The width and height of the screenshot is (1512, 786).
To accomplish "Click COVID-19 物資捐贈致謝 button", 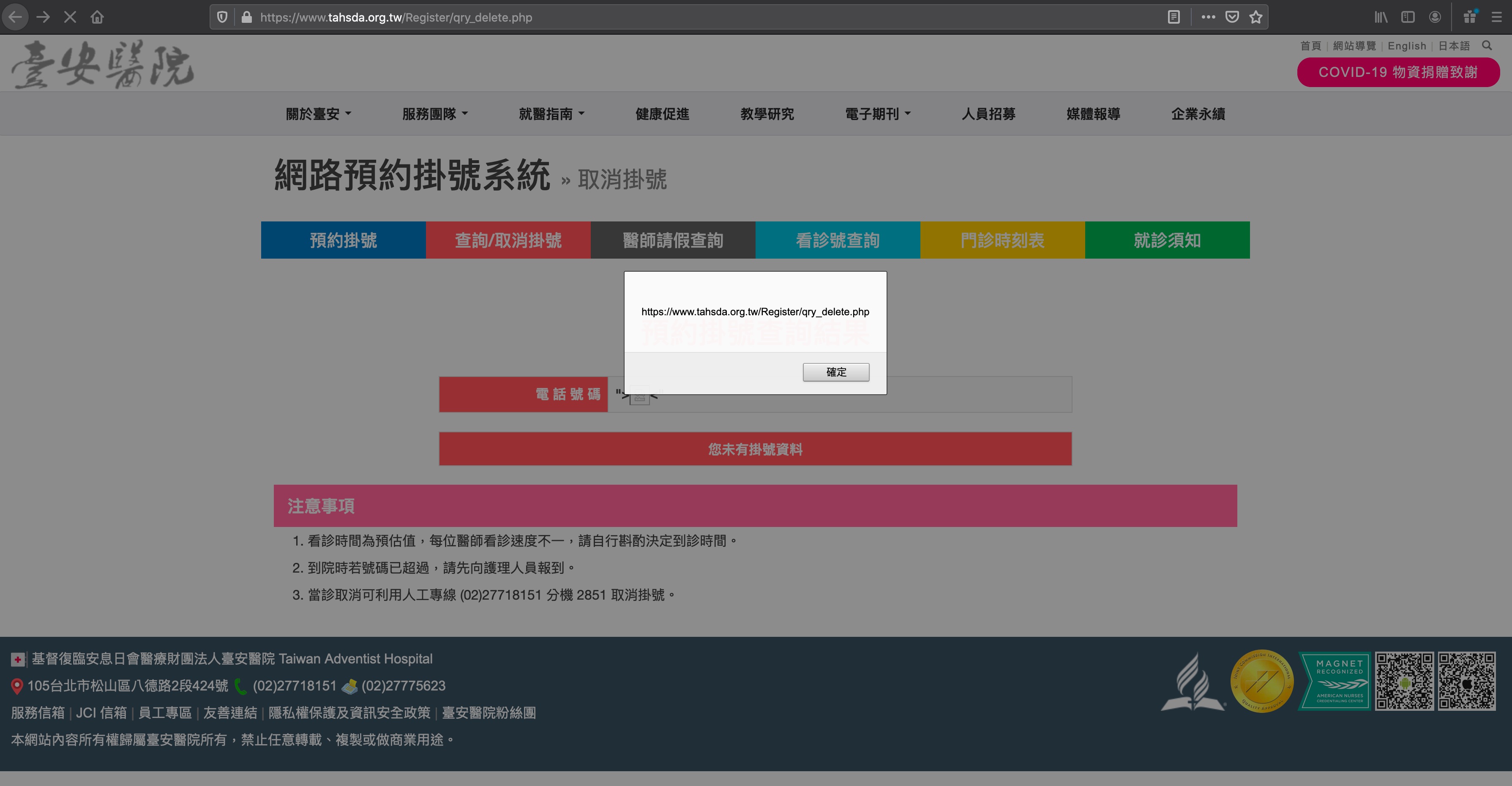I will tap(1398, 72).
